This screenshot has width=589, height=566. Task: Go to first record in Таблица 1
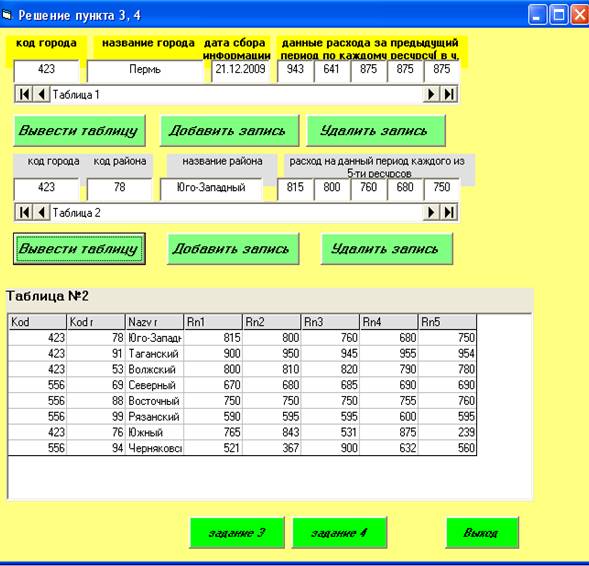pos(24,94)
